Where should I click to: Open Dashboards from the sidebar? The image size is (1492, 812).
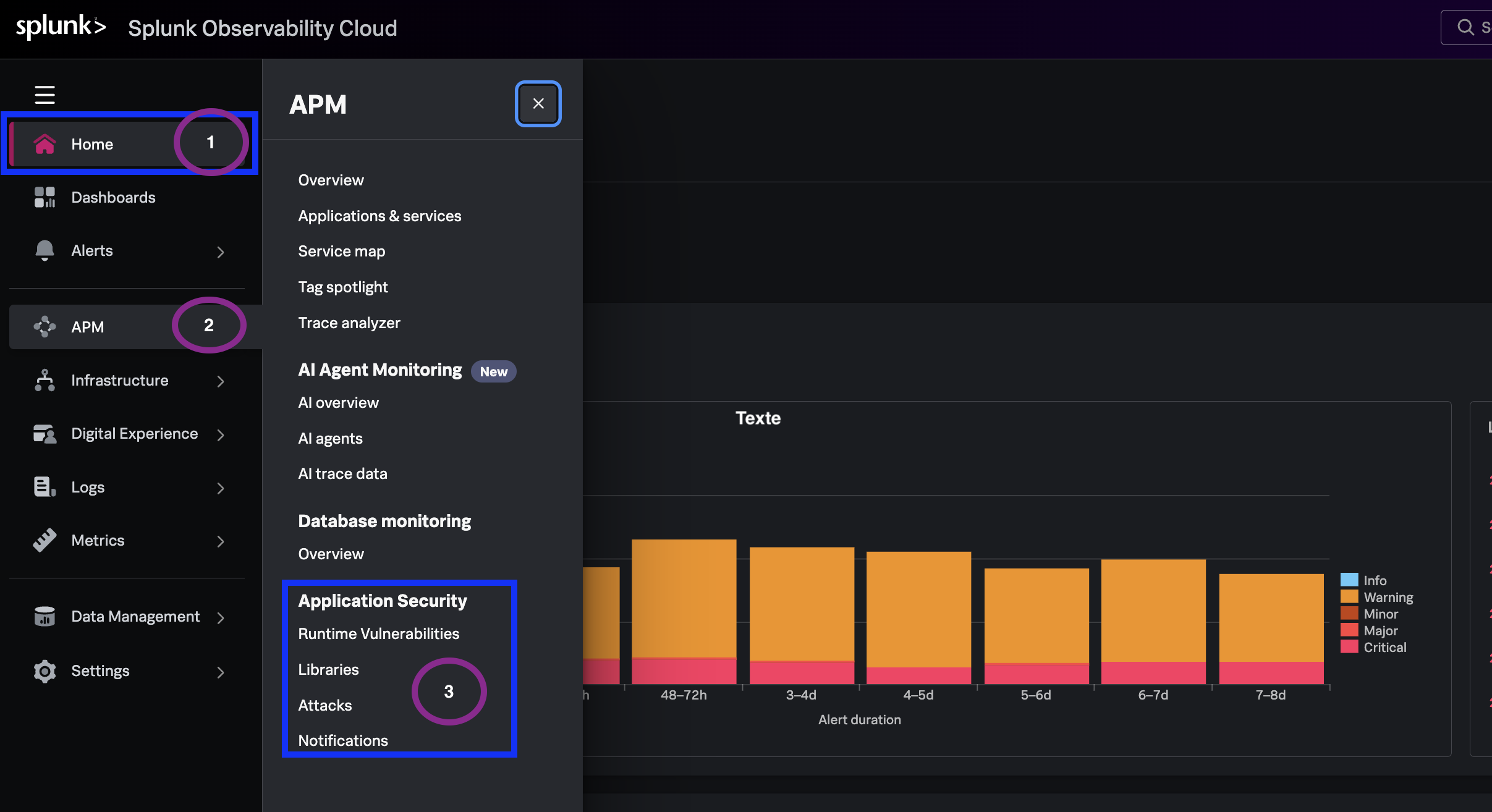click(x=127, y=197)
